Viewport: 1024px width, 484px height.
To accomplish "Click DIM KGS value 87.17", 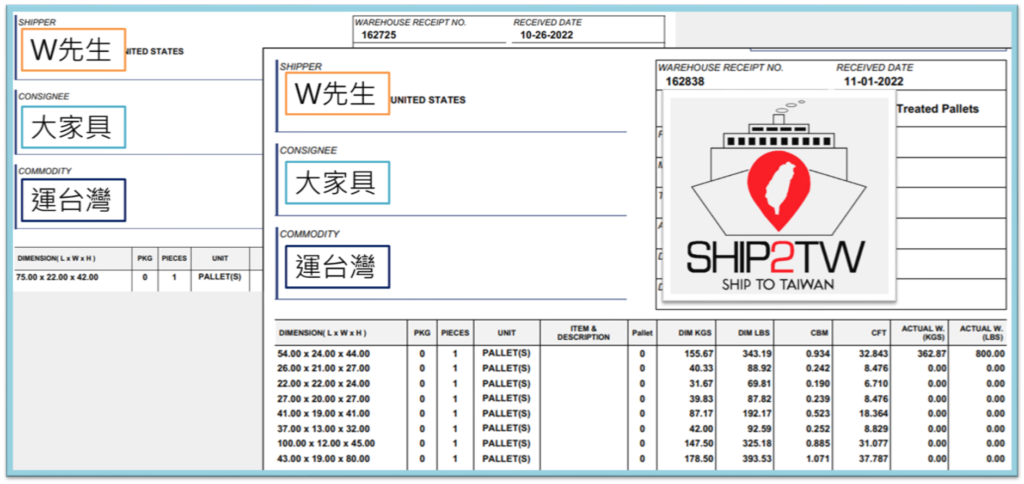I will pyautogui.click(x=701, y=413).
